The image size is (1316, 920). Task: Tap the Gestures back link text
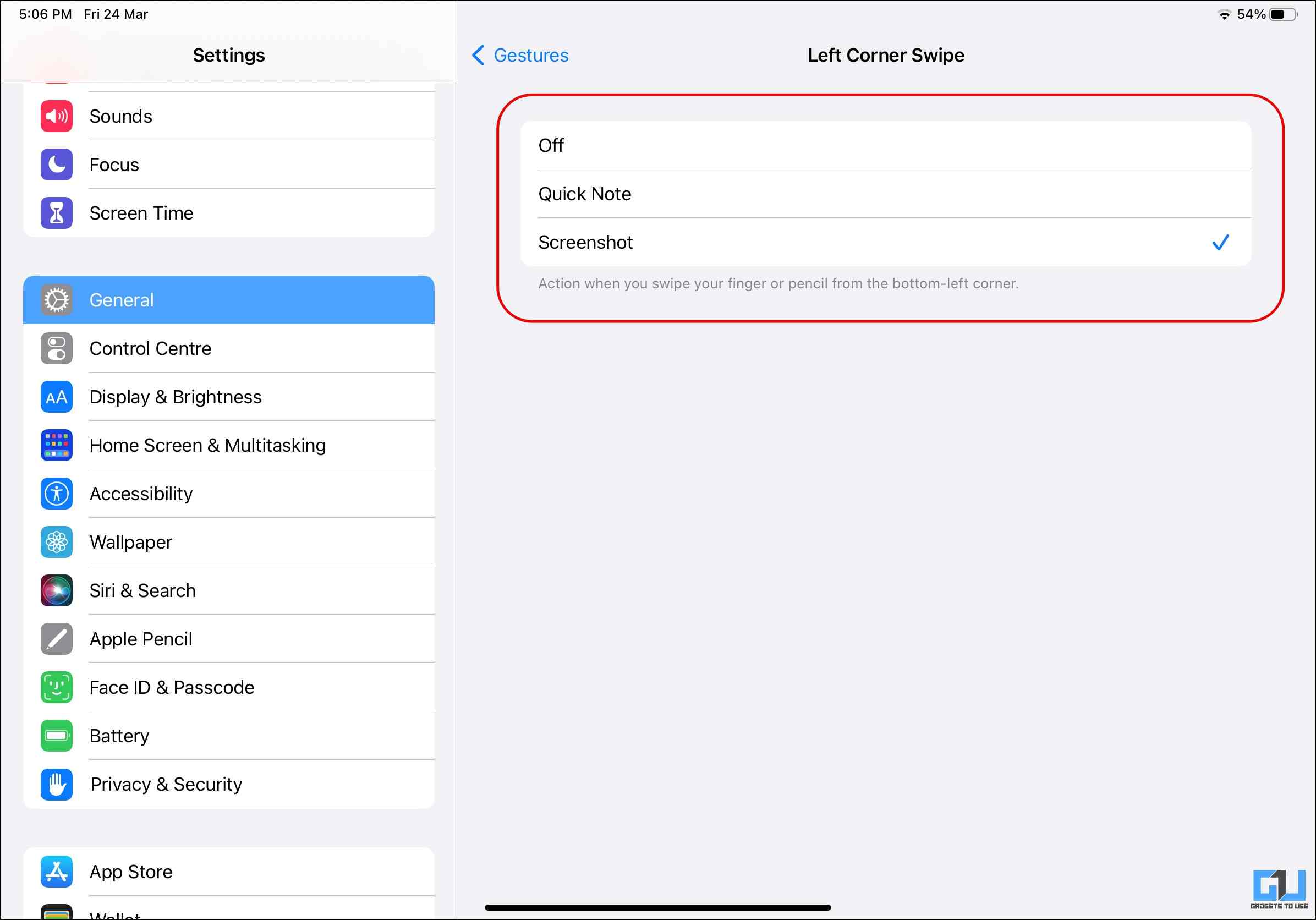pos(531,56)
